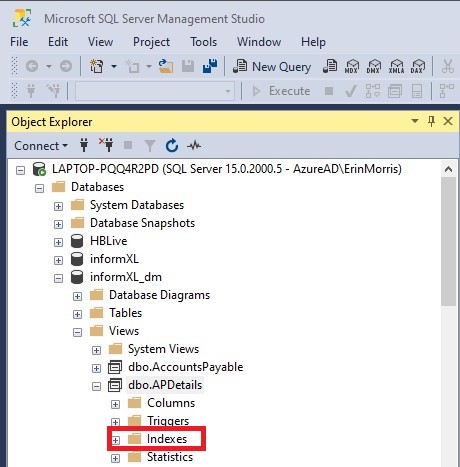
Task: Expand the HBLive database
Action: 58,242
